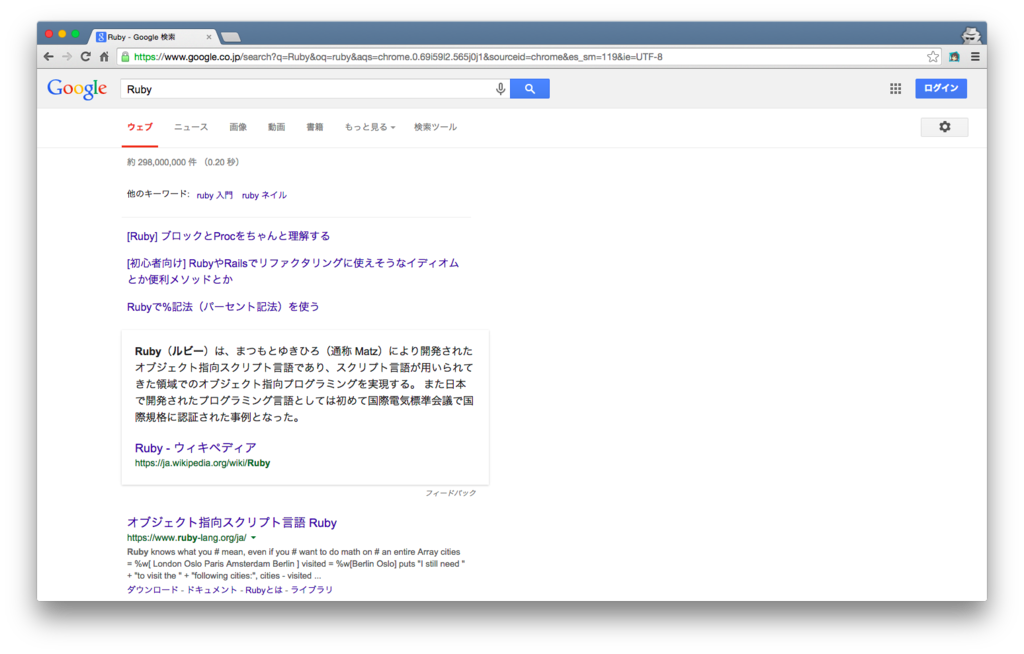The image size is (1024, 654).
Task: Click the フィードバック link
Action: click(451, 493)
